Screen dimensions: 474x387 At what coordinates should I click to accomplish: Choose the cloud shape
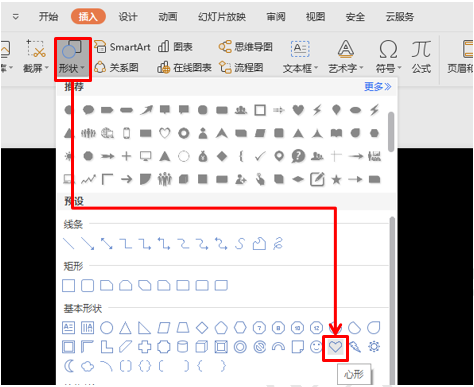click(x=88, y=366)
